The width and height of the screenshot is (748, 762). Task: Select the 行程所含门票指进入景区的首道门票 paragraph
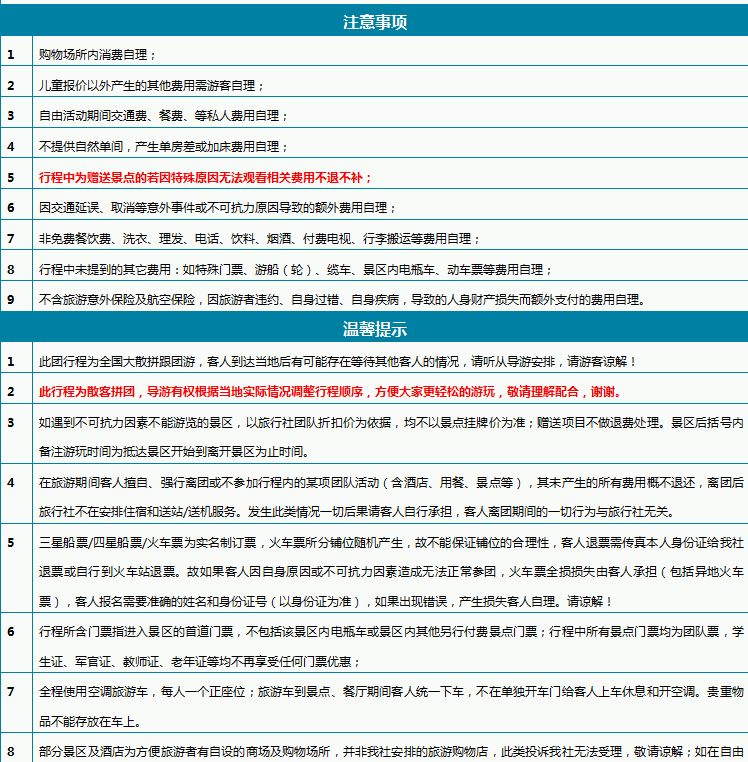[x=390, y=645]
